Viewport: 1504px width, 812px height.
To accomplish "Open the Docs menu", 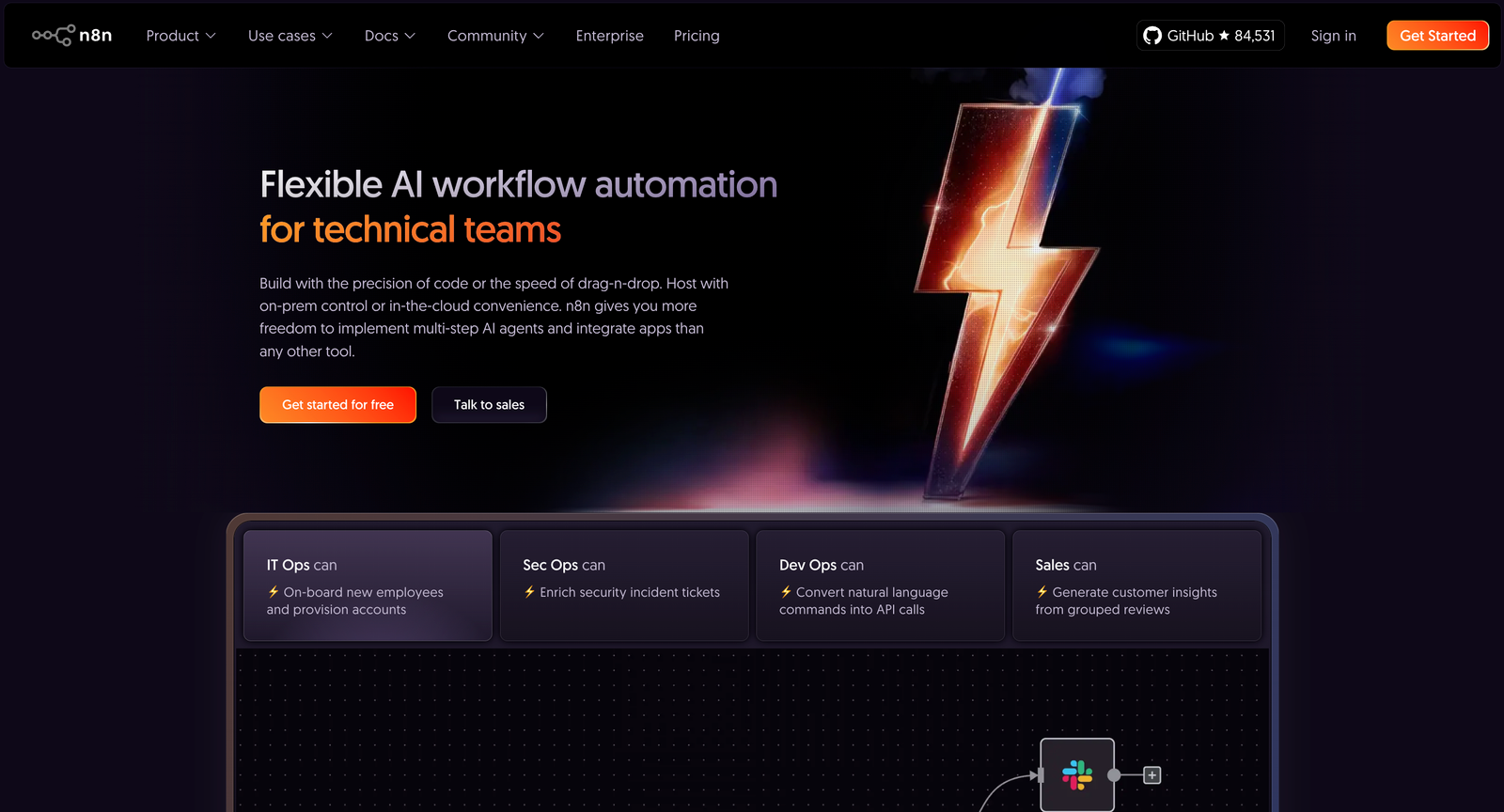I will coord(390,36).
